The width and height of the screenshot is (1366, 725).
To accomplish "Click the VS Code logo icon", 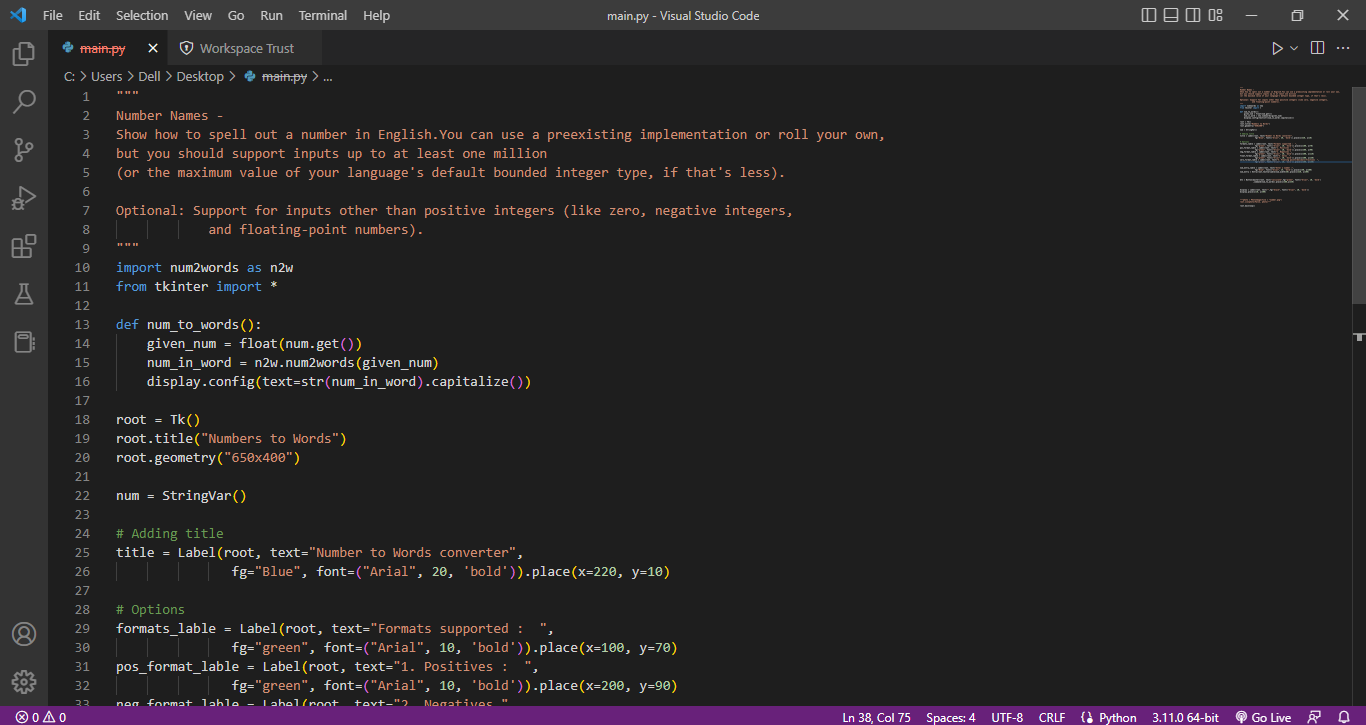I will (x=17, y=15).
